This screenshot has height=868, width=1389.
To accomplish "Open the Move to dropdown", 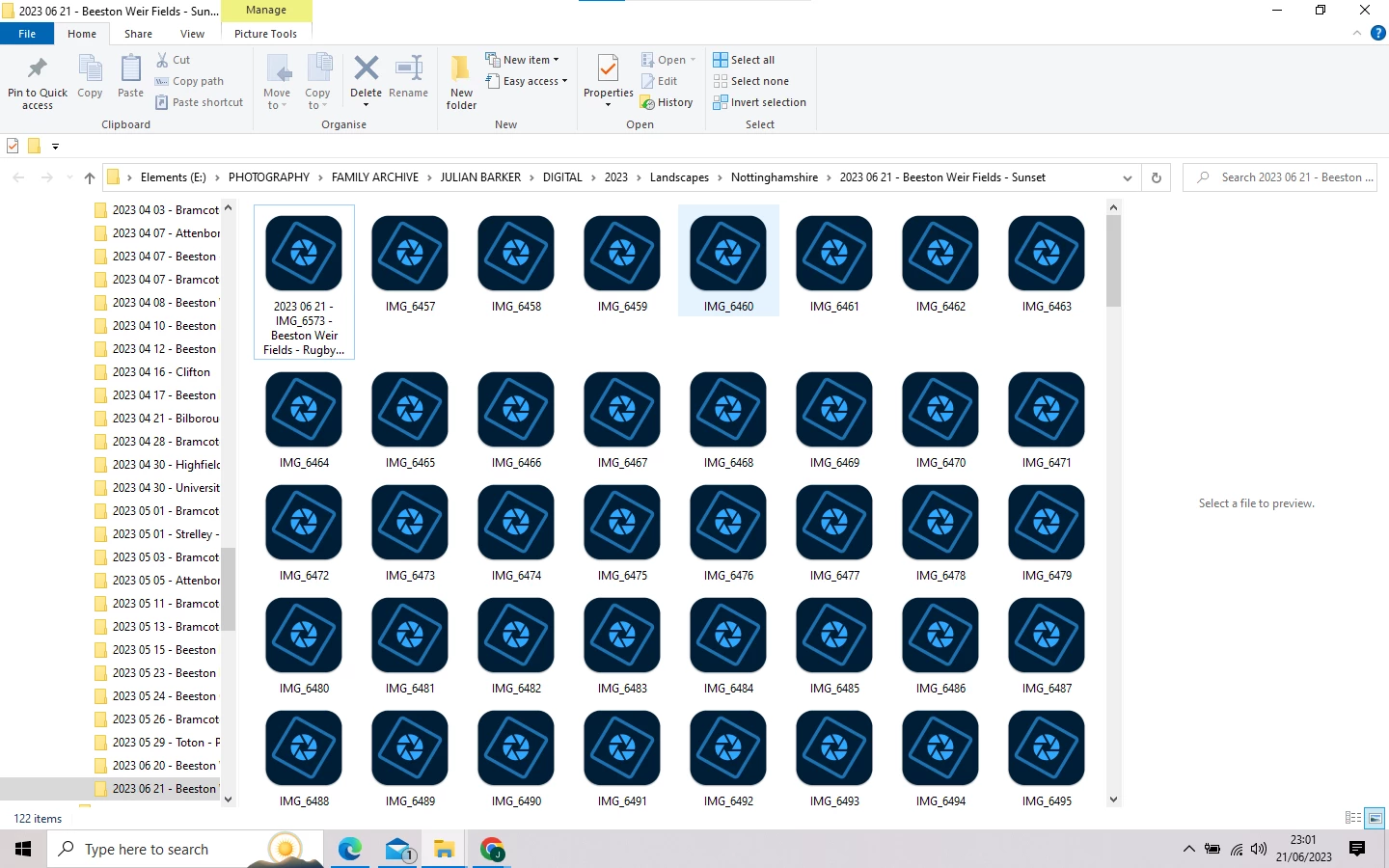I will (277, 82).
